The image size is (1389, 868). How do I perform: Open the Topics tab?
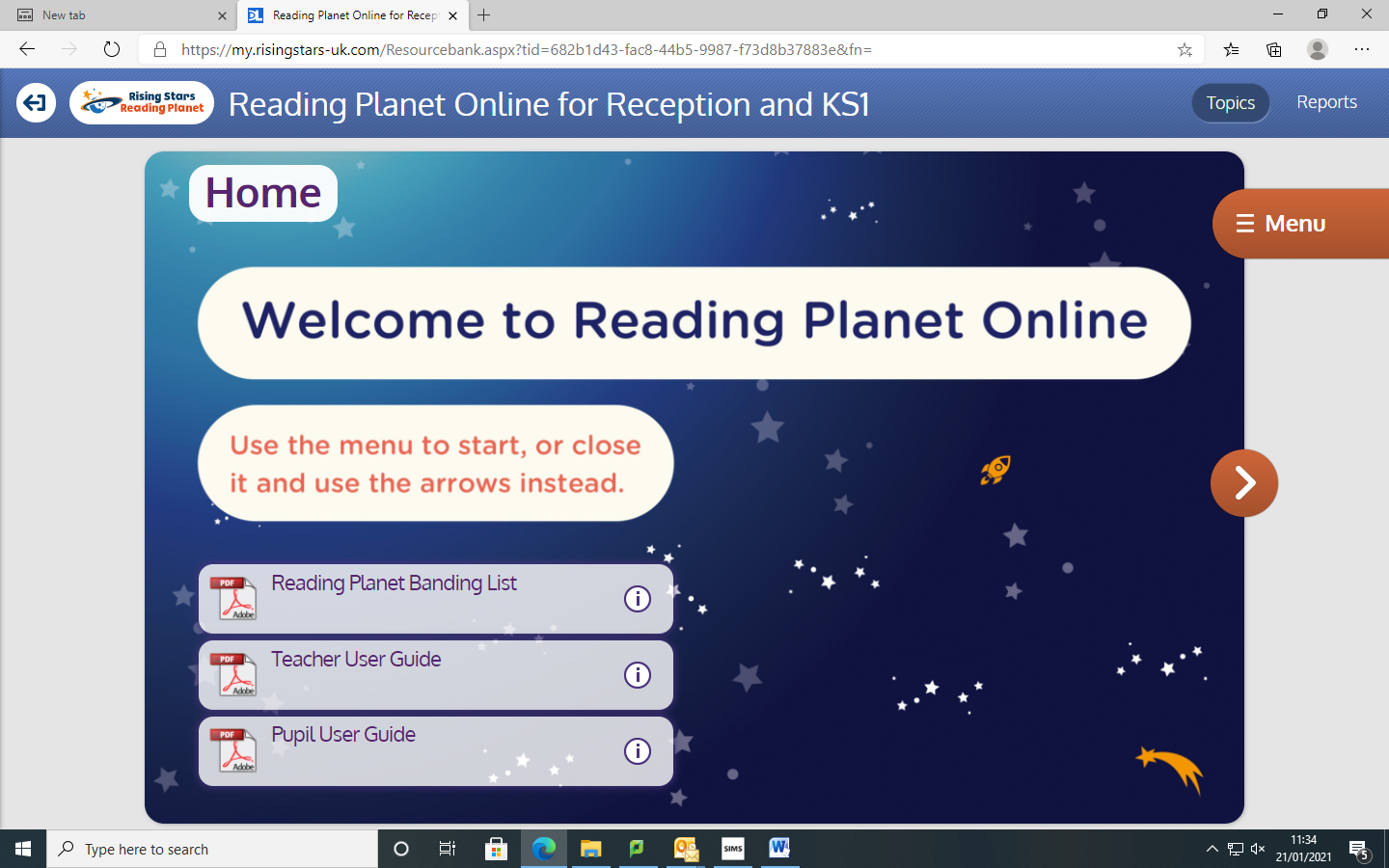pos(1231,102)
